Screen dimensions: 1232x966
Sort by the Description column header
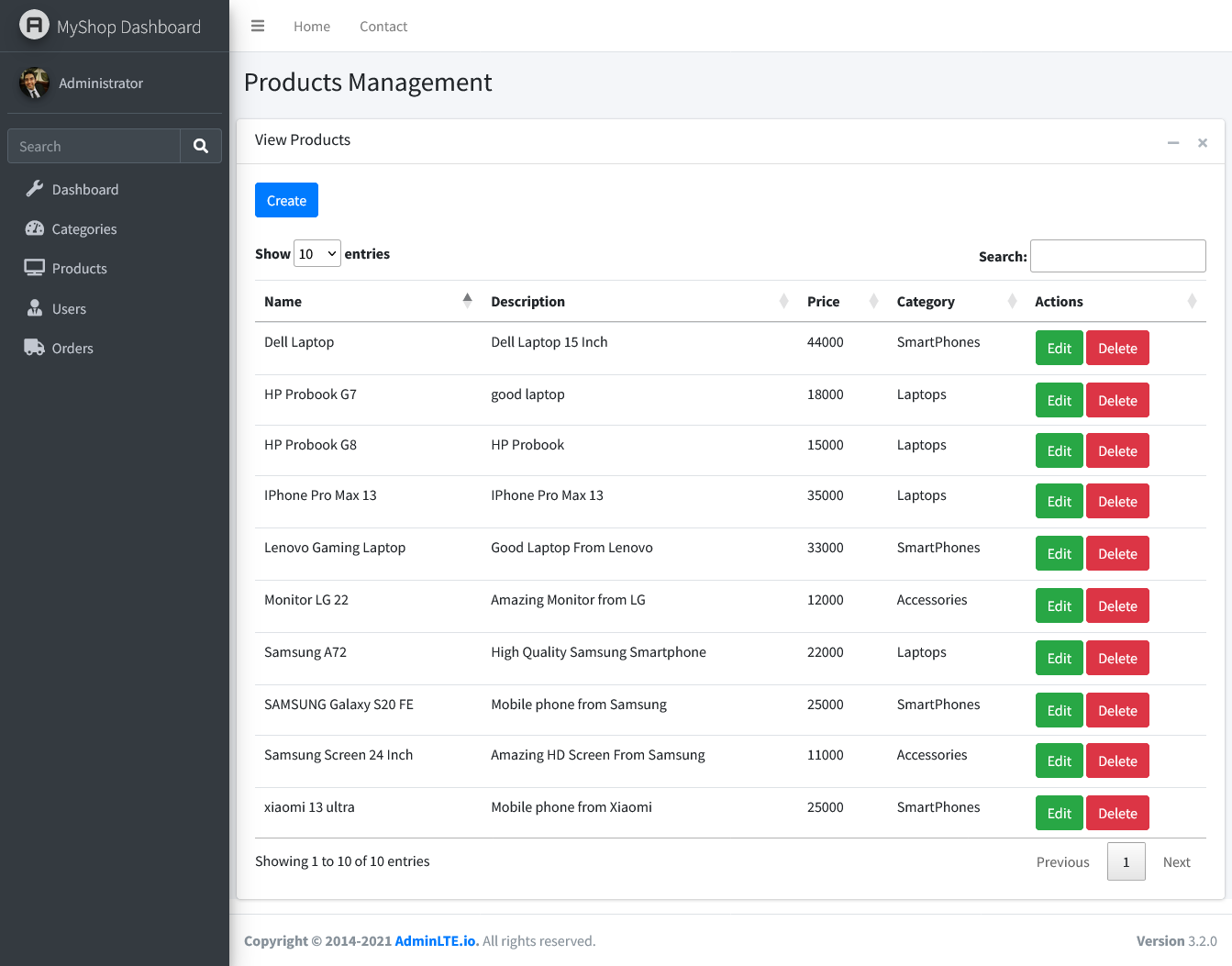[527, 302]
